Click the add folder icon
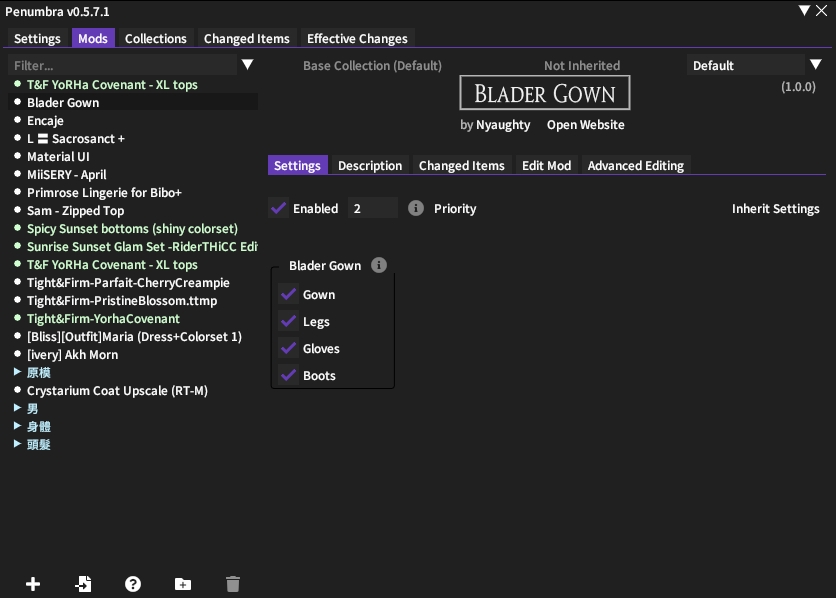Viewport: 836px width, 598px height. coord(182,584)
